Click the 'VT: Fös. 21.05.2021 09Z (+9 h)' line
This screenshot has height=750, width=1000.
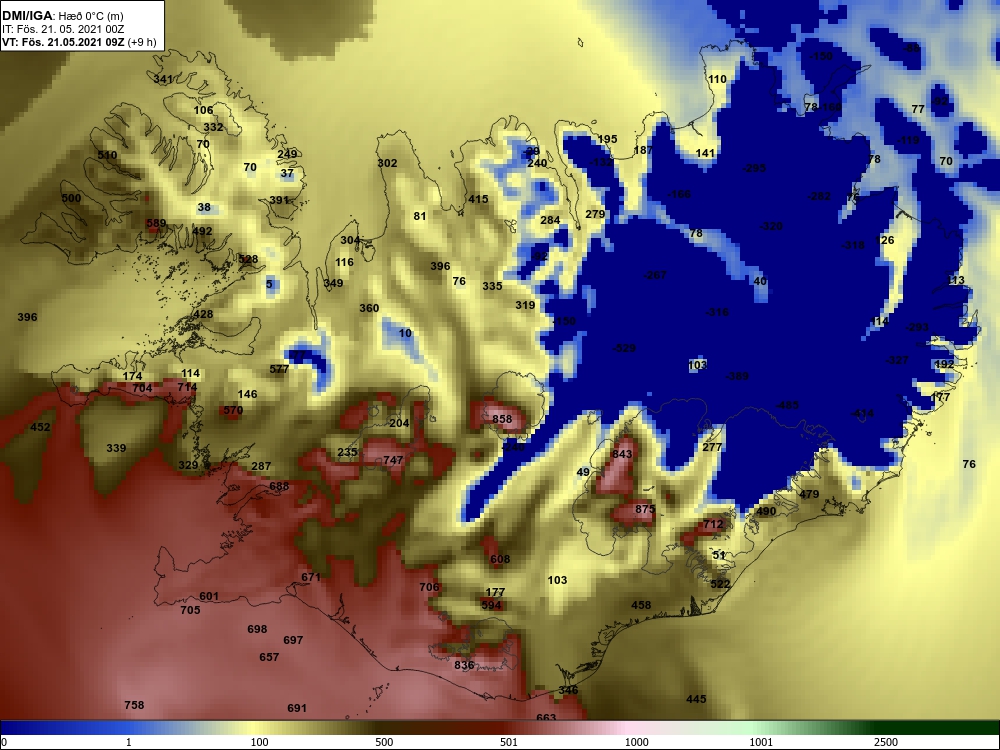[x=78, y=42]
